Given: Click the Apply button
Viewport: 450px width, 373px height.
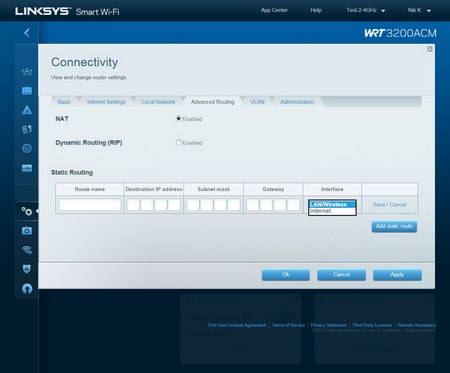Looking at the screenshot, I should point(397,275).
